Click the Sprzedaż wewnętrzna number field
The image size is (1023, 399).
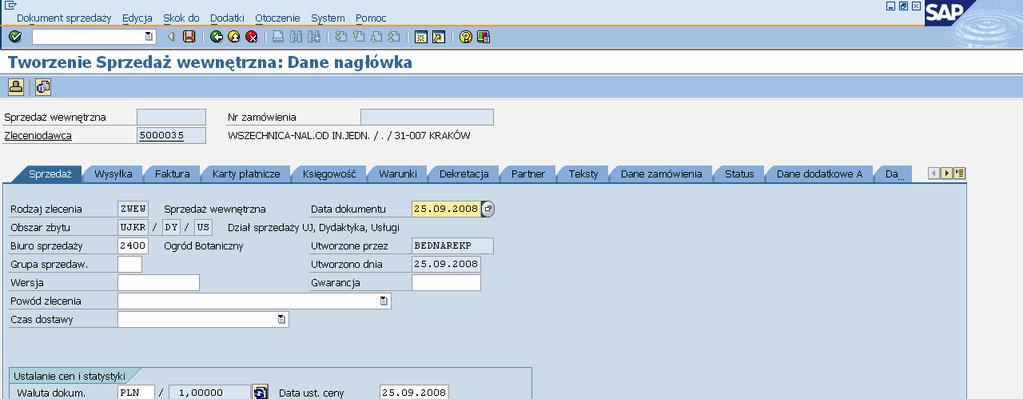171,117
